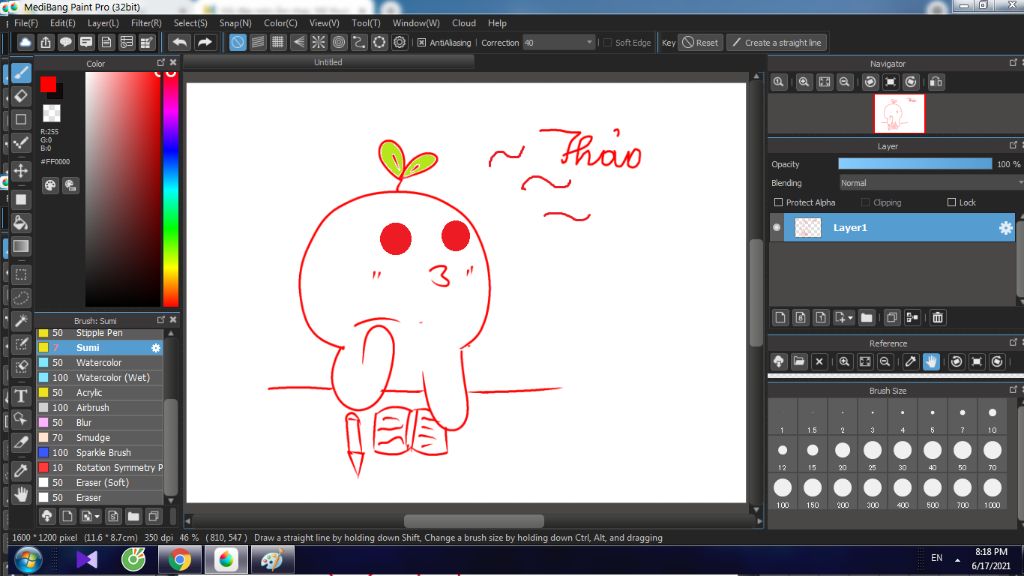Expand the add-brush dropdown in Brush panel
Image resolution: width=1024 pixels, height=576 pixels.
(x=97, y=517)
